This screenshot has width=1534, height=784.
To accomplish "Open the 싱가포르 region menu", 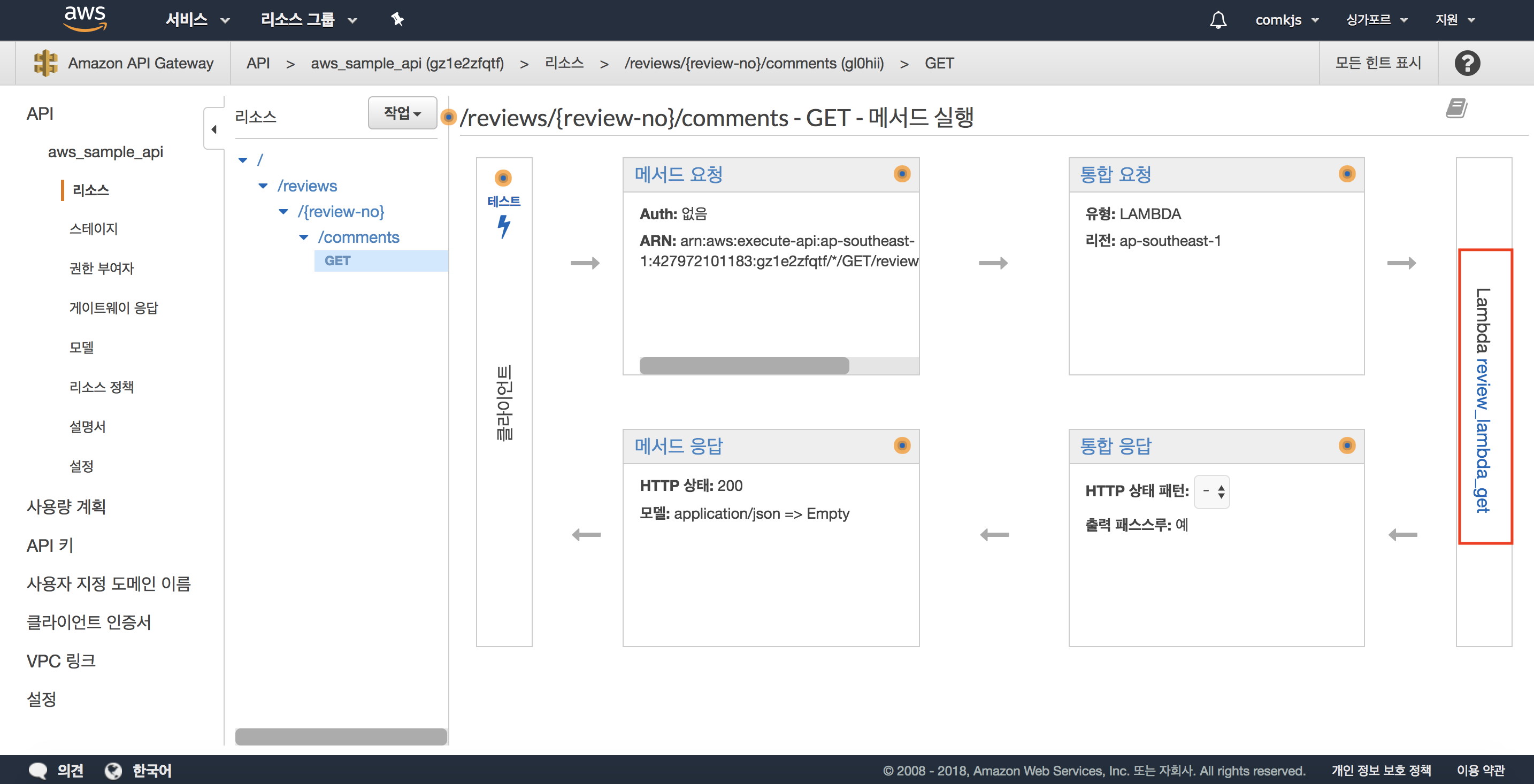I will [1376, 20].
